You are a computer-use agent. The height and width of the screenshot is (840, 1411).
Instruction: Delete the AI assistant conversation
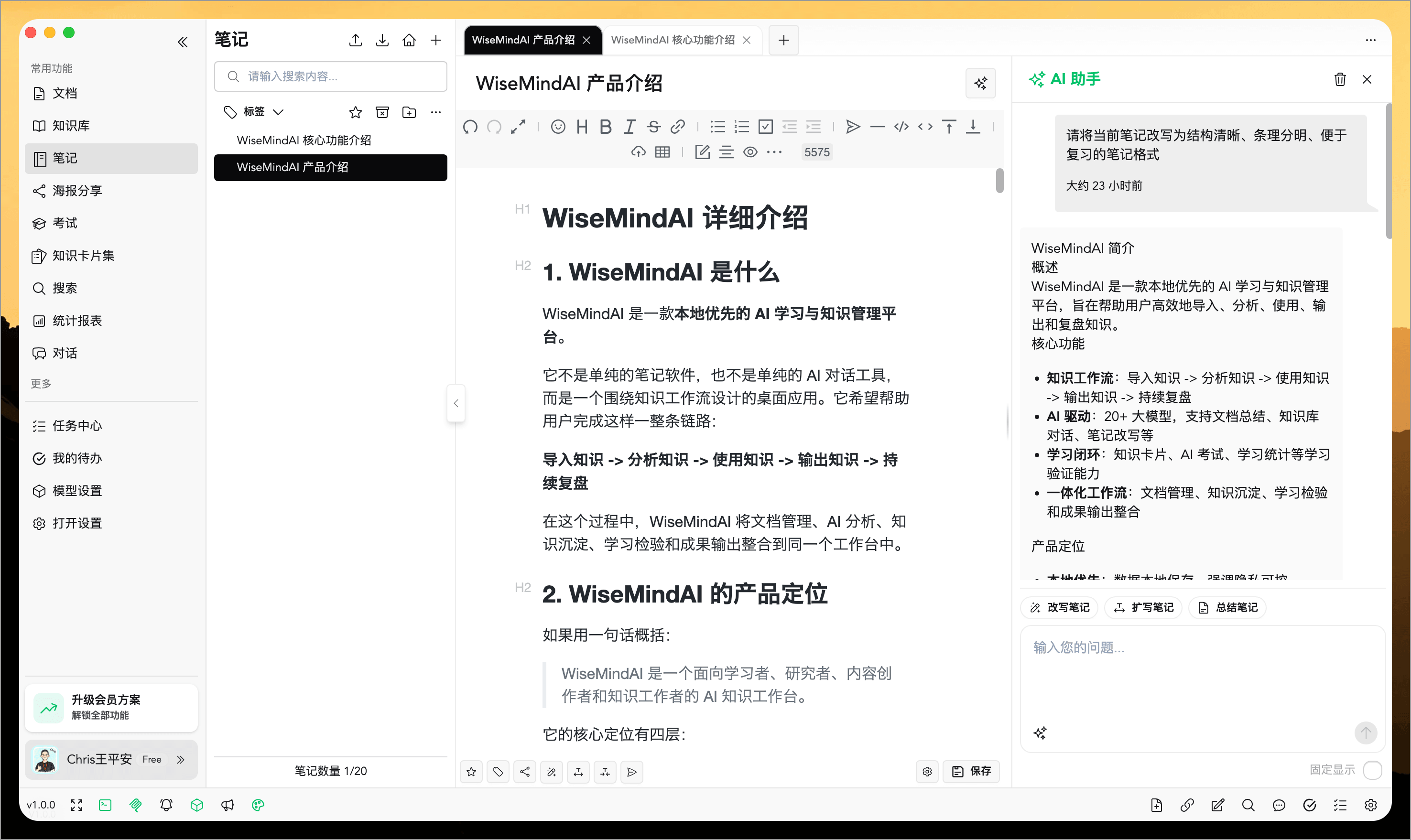(x=1340, y=79)
